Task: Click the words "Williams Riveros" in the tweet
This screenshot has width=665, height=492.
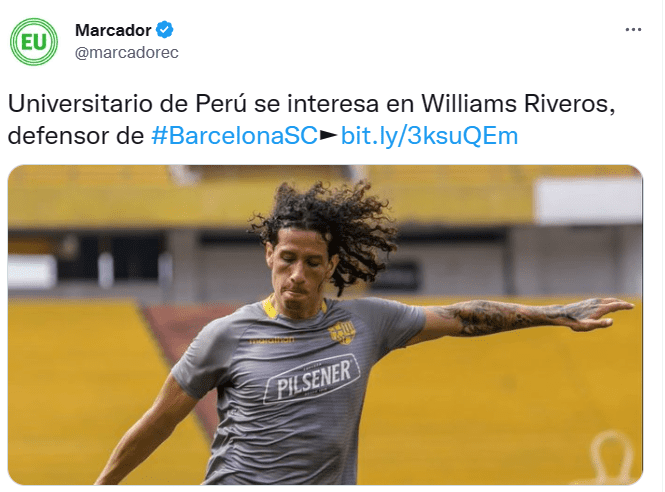Action: 518,103
